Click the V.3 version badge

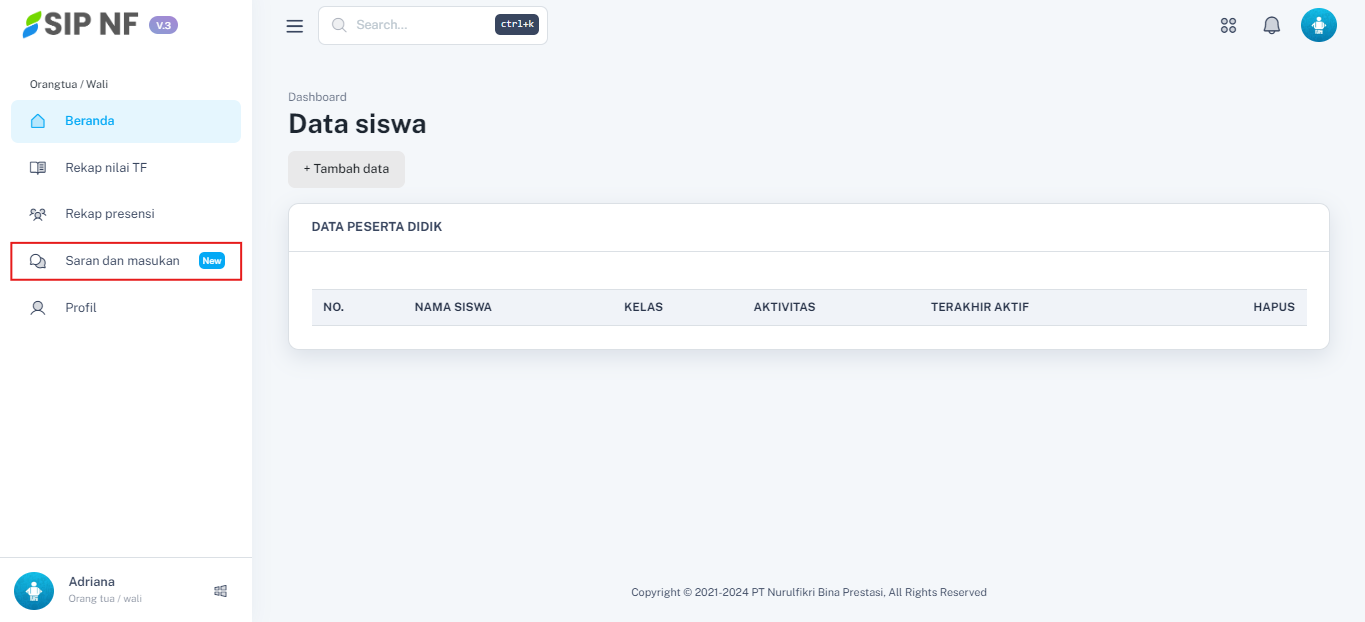coord(163,25)
